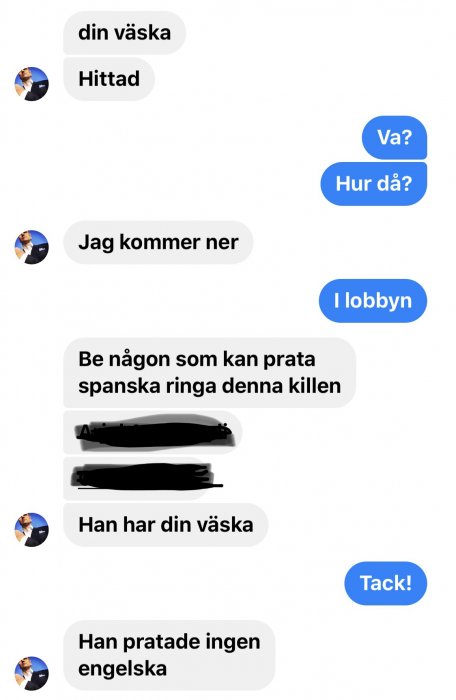This screenshot has height=700, width=456.
Task: Select the 'Han pratade ingen engelska' bubble
Action: click(169, 655)
